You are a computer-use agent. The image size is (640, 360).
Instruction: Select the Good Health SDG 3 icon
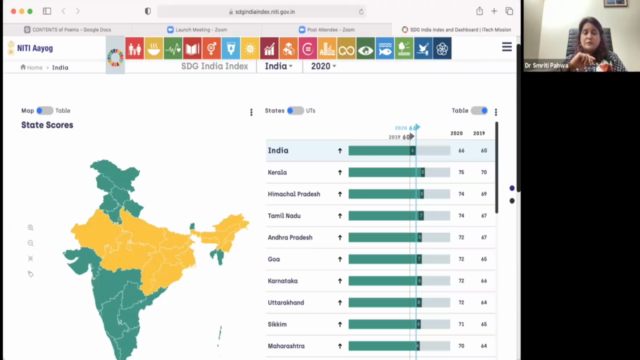173,49
